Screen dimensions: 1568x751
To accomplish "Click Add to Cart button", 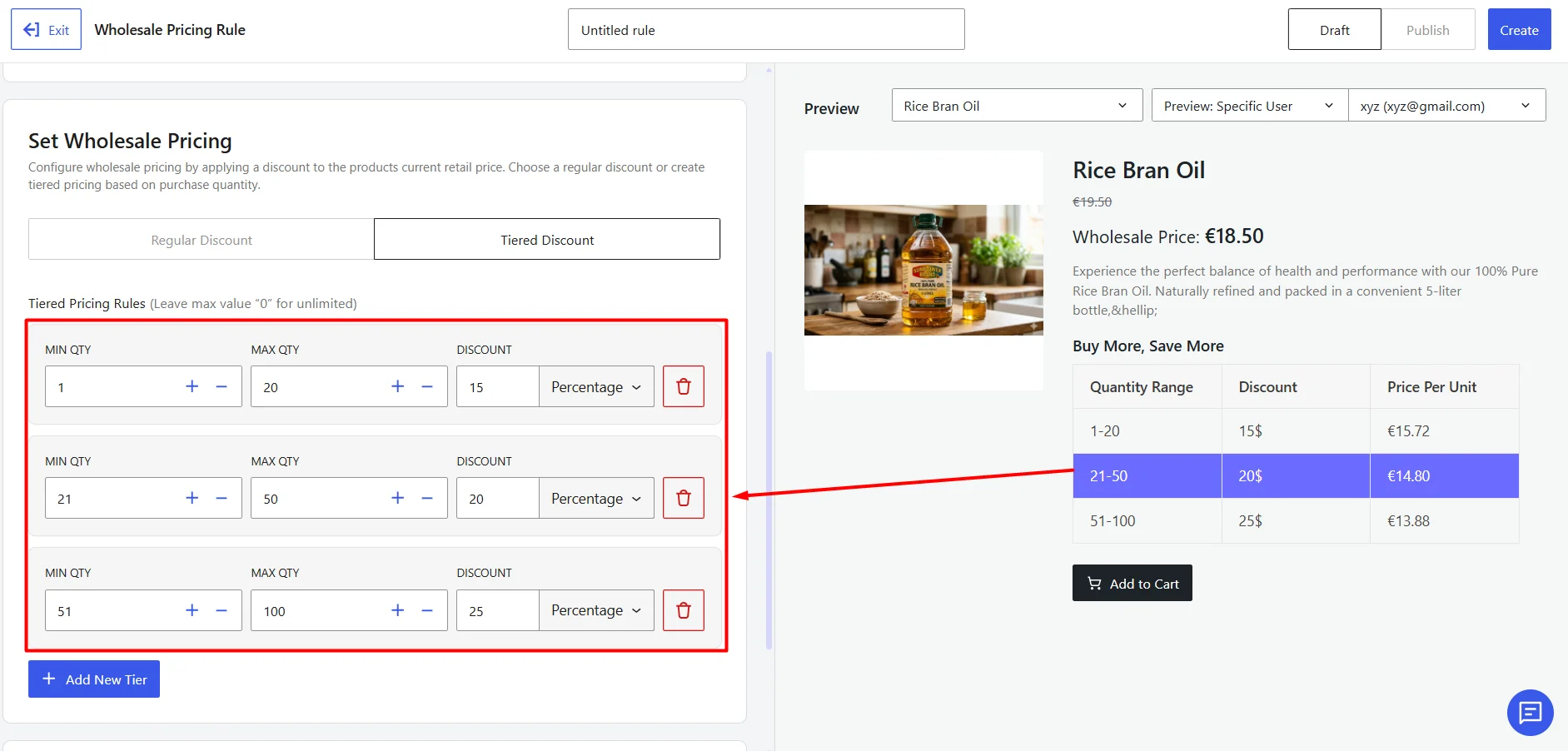I will tap(1132, 583).
